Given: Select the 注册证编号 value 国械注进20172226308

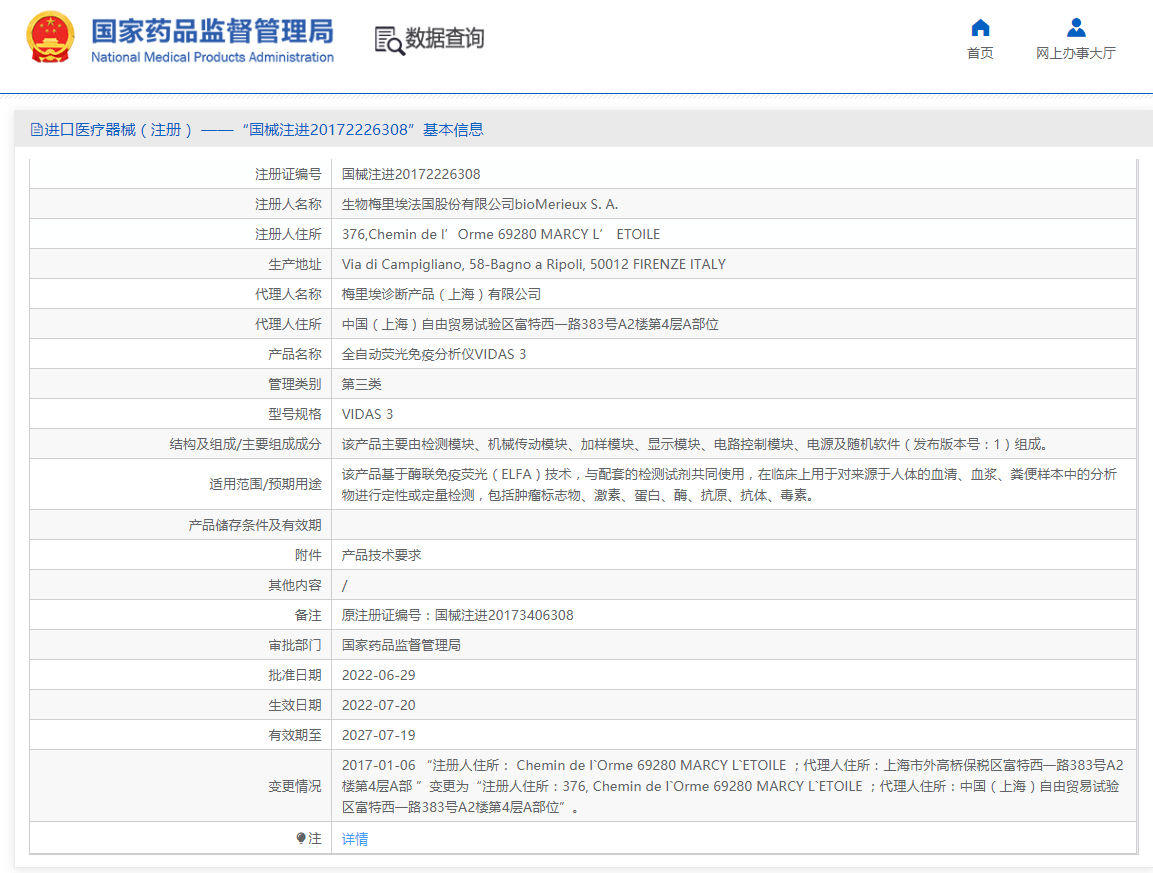Looking at the screenshot, I should click(411, 174).
